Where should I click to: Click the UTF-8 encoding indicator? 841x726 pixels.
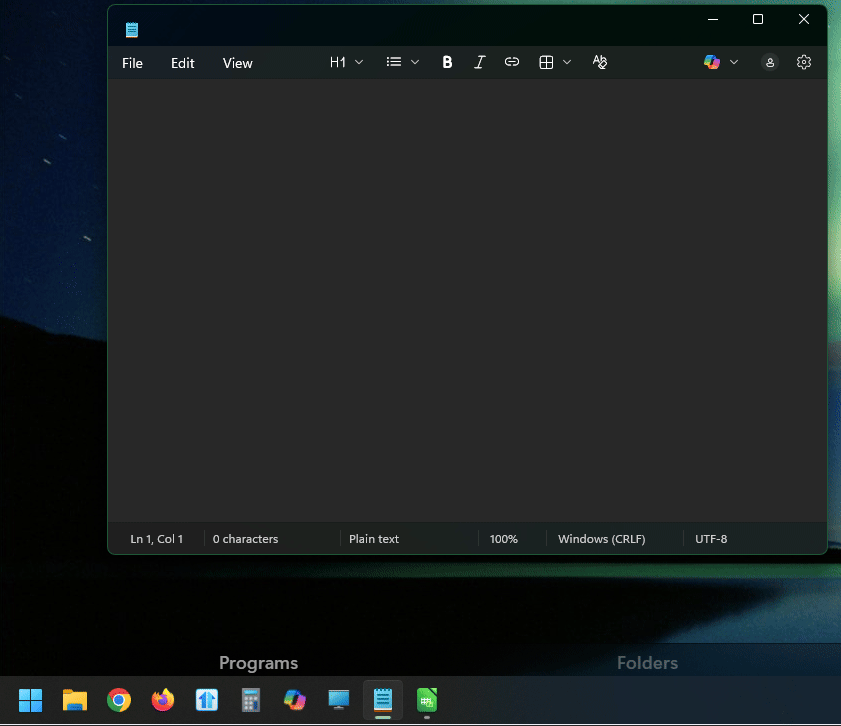click(711, 539)
